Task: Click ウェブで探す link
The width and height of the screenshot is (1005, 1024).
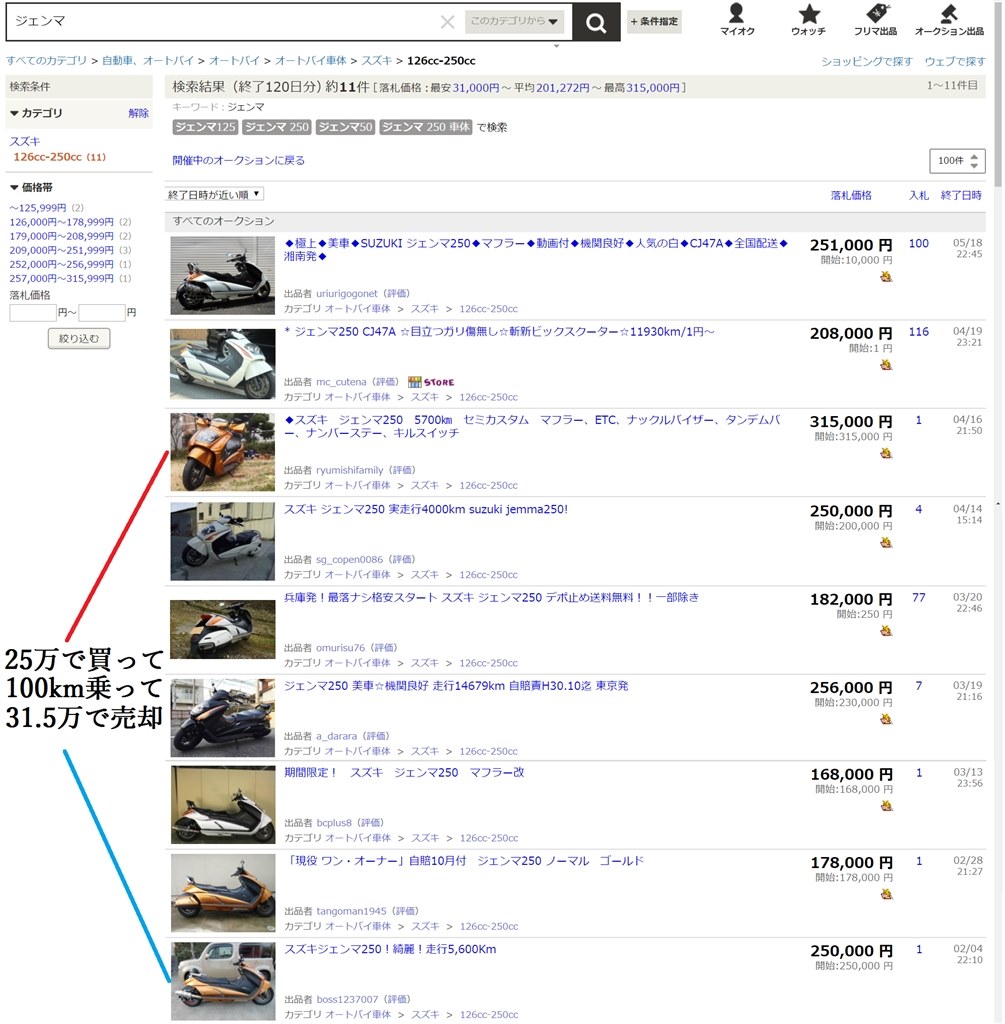Action: tap(955, 61)
